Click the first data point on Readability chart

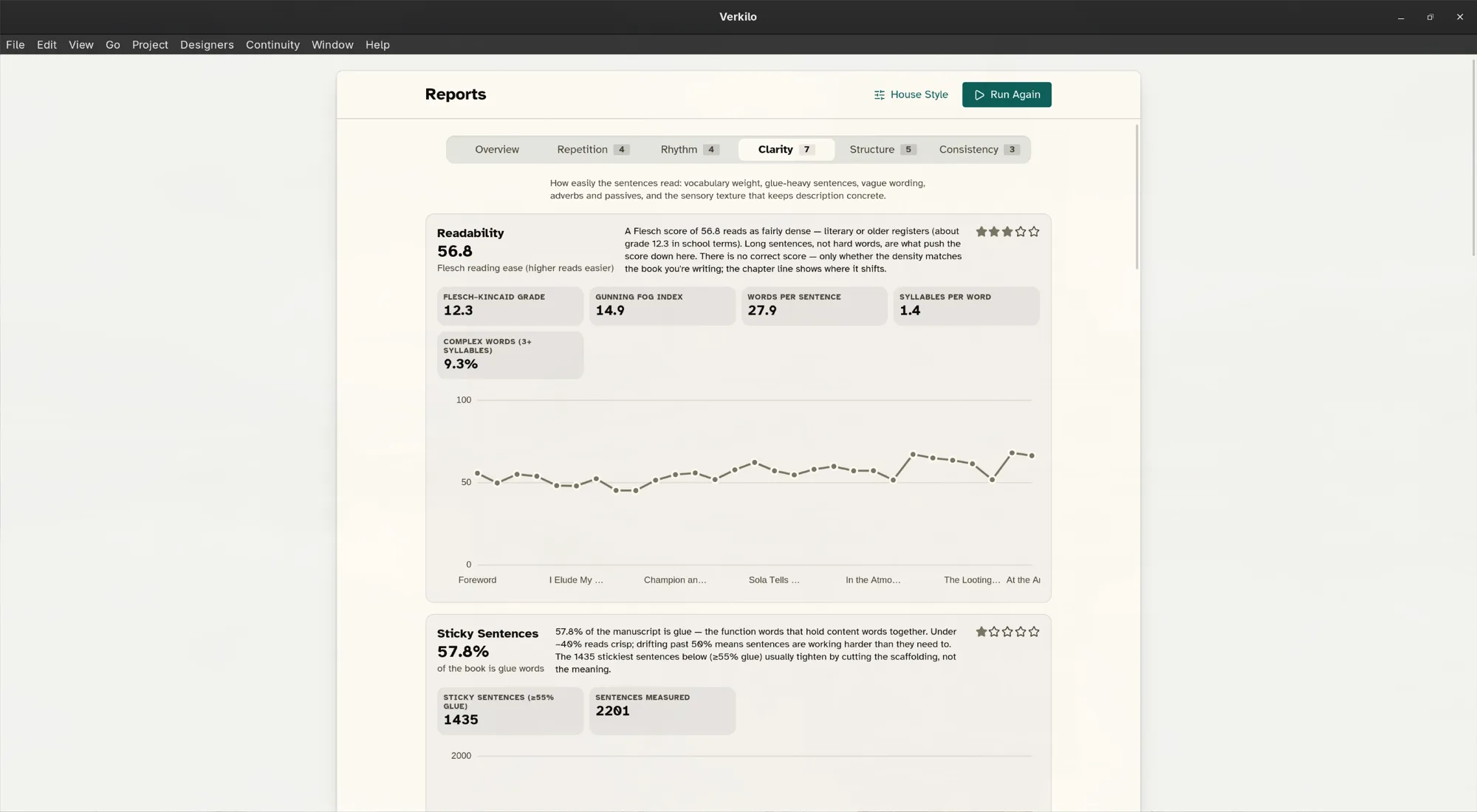[478, 473]
